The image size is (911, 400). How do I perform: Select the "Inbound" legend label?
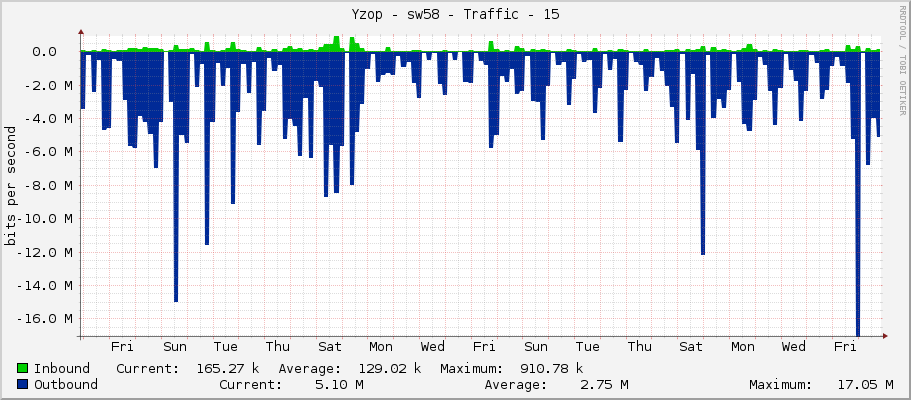(62, 369)
